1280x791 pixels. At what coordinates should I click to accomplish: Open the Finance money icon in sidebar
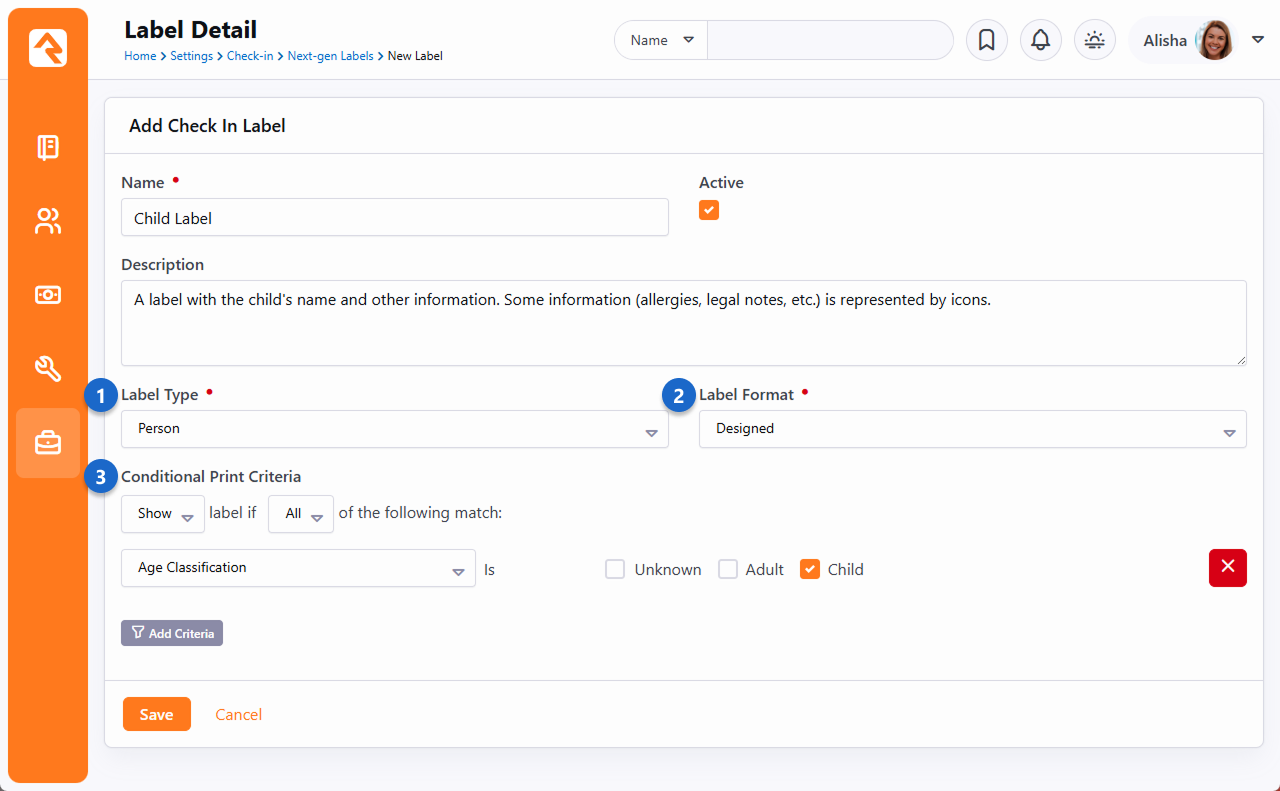pos(48,295)
